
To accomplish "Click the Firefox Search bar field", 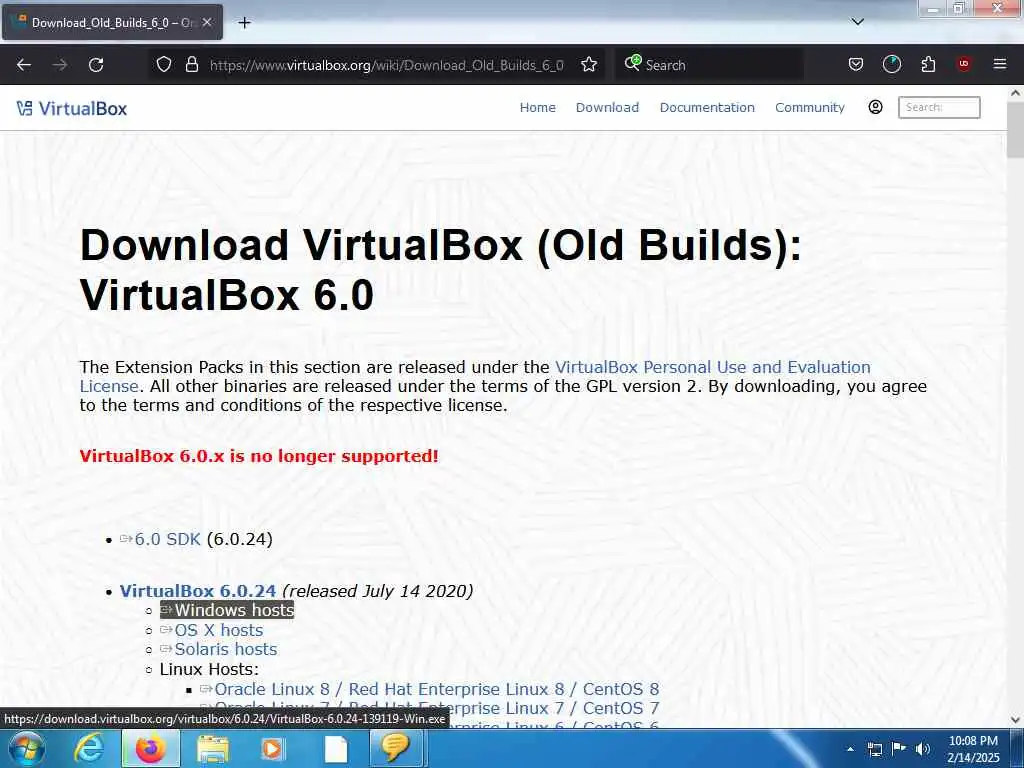I will coord(709,65).
